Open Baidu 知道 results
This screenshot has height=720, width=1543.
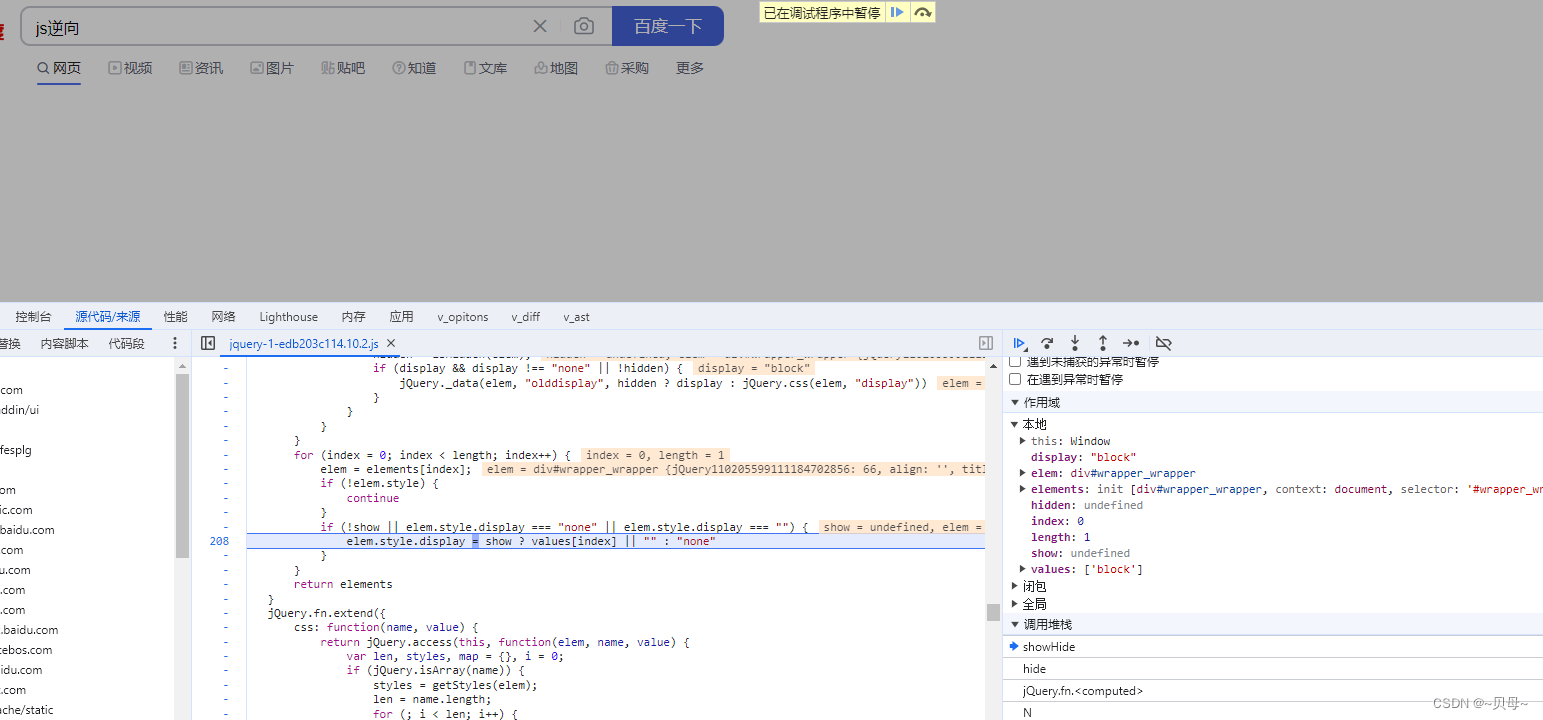click(414, 68)
